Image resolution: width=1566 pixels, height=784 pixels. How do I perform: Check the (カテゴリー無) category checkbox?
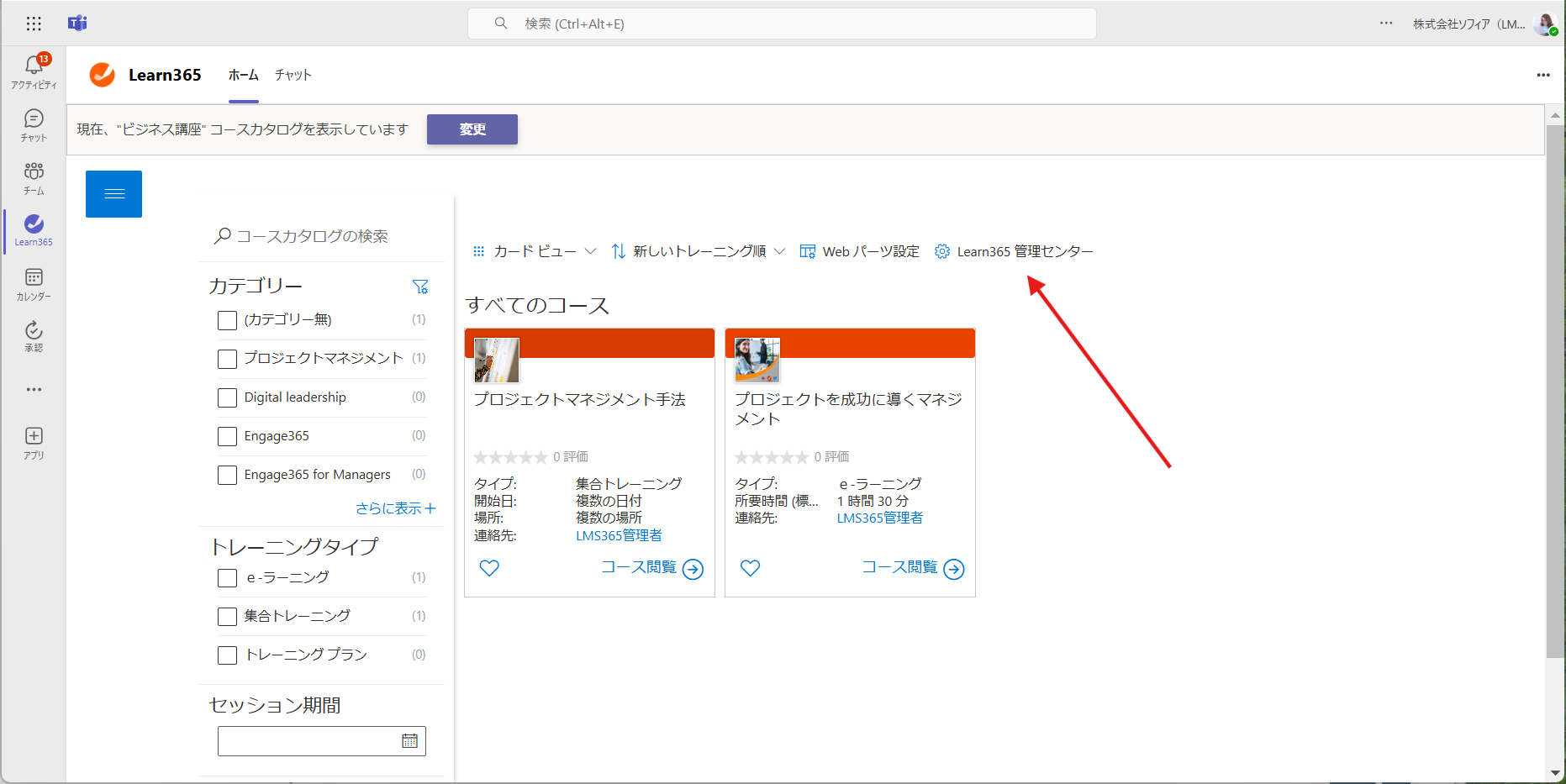[x=227, y=320]
